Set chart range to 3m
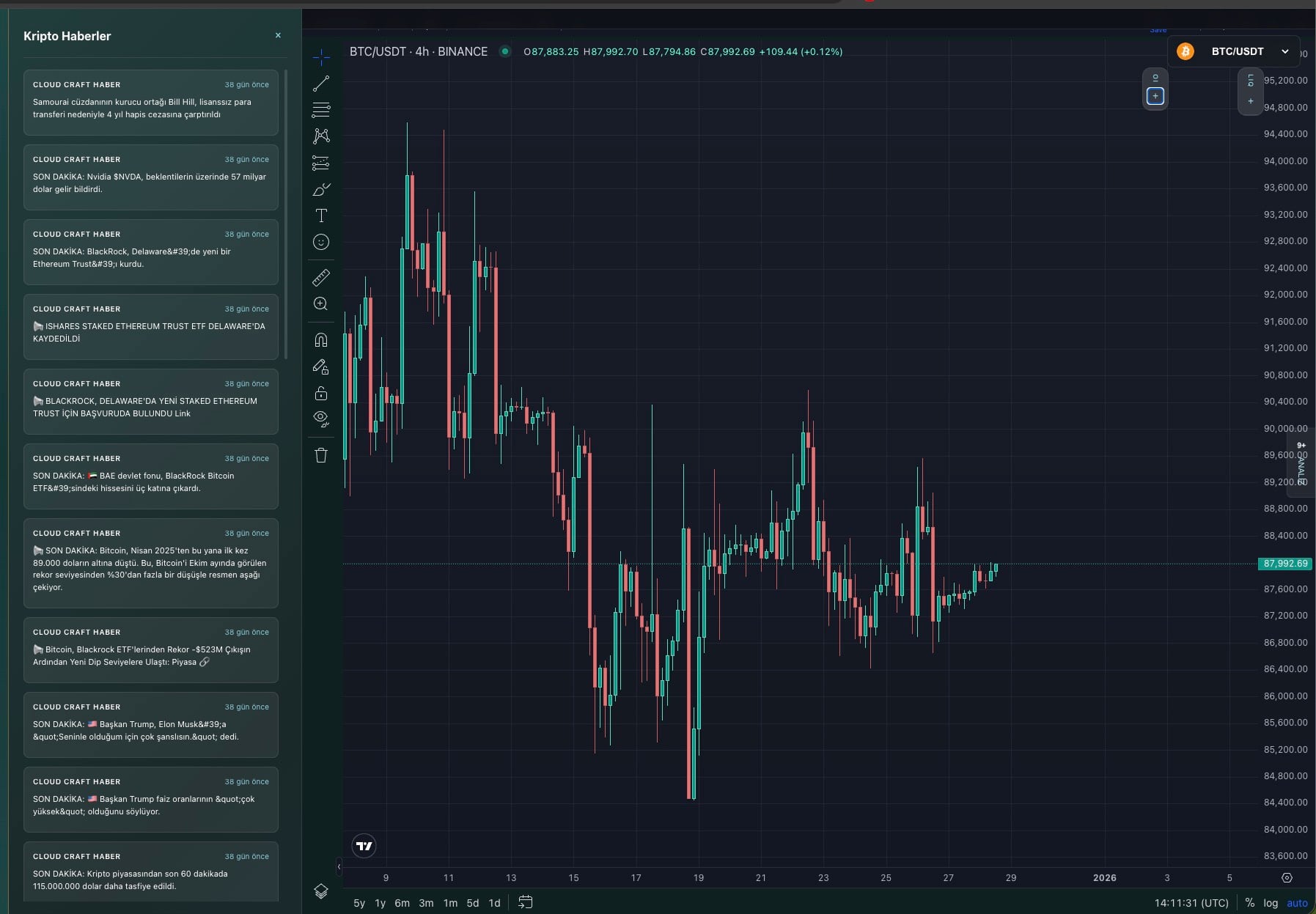Image resolution: width=1316 pixels, height=914 pixels. pos(426,902)
